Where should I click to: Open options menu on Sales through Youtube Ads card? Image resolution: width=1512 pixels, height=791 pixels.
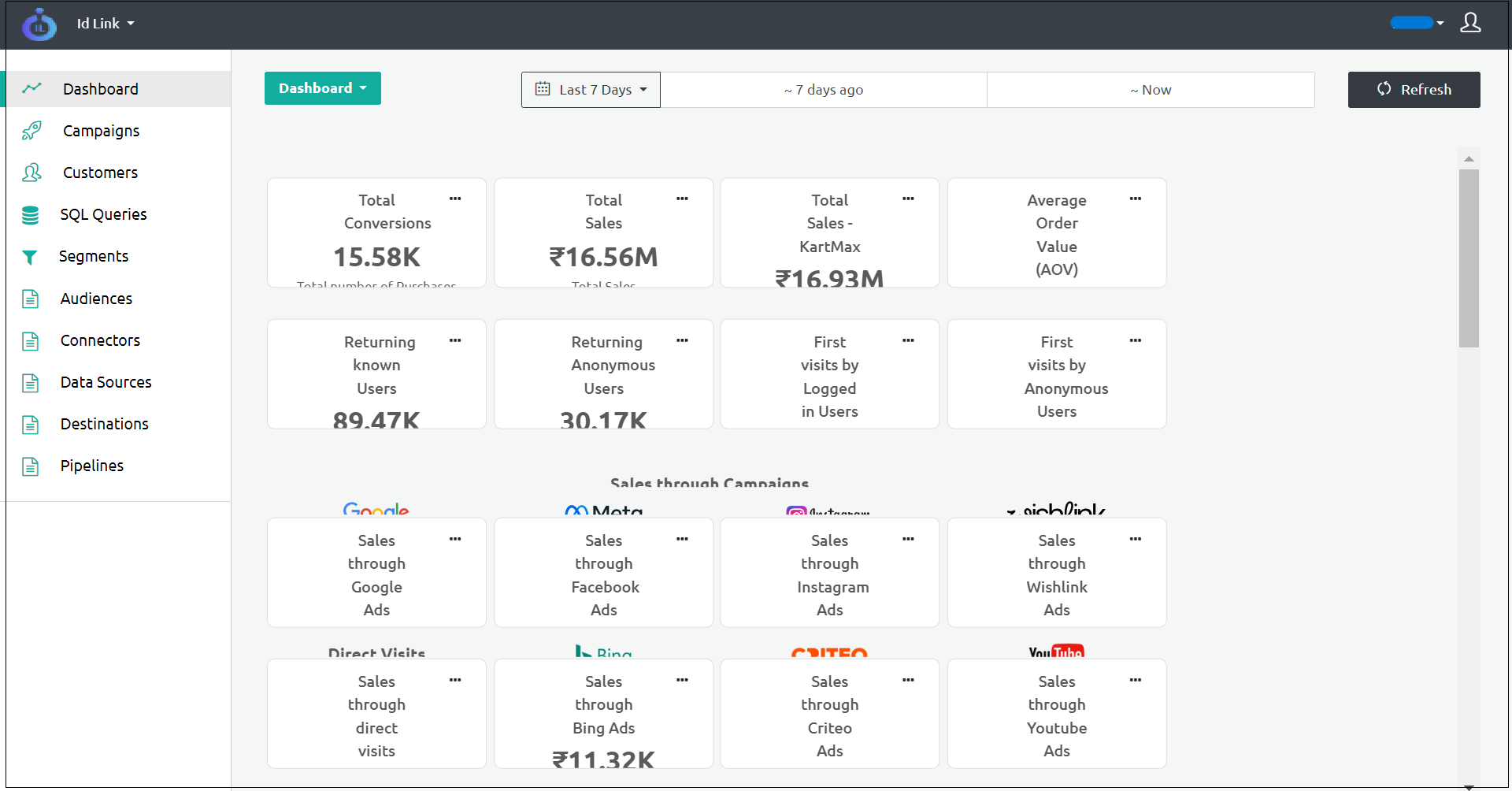click(x=1135, y=680)
